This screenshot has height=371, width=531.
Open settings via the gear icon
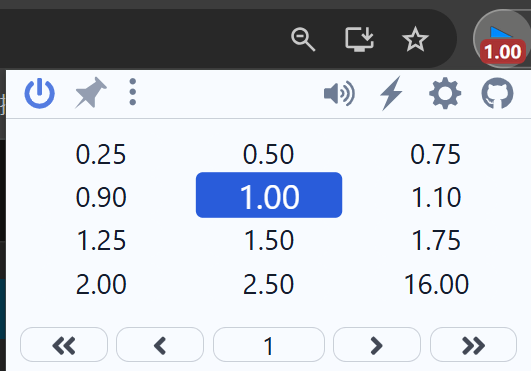[445, 93]
